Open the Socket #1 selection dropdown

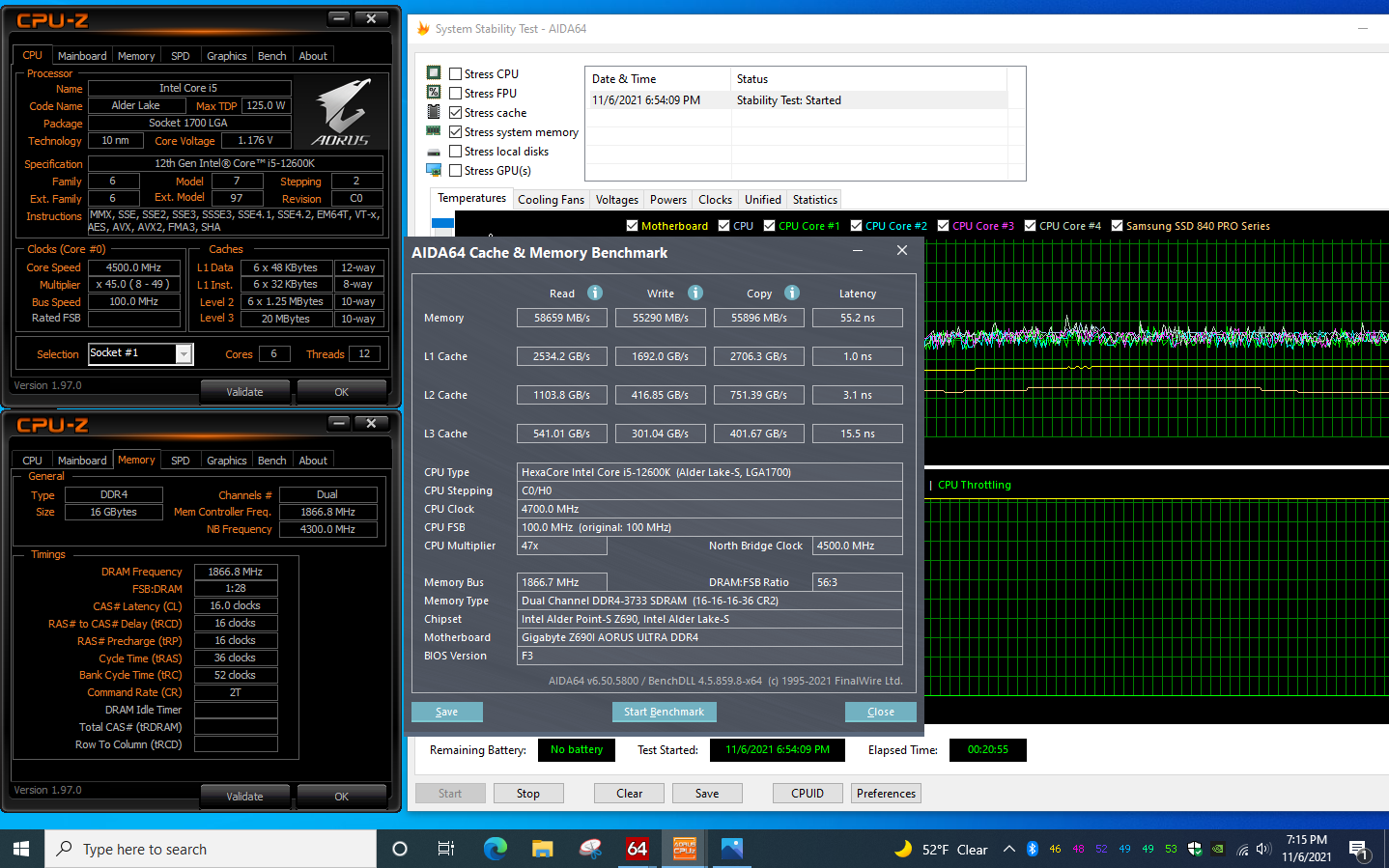(184, 354)
